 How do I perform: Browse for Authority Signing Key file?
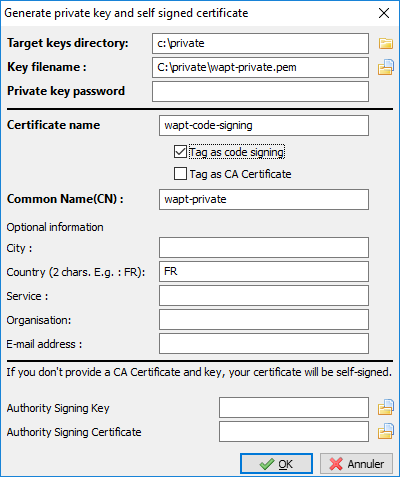coord(386,407)
